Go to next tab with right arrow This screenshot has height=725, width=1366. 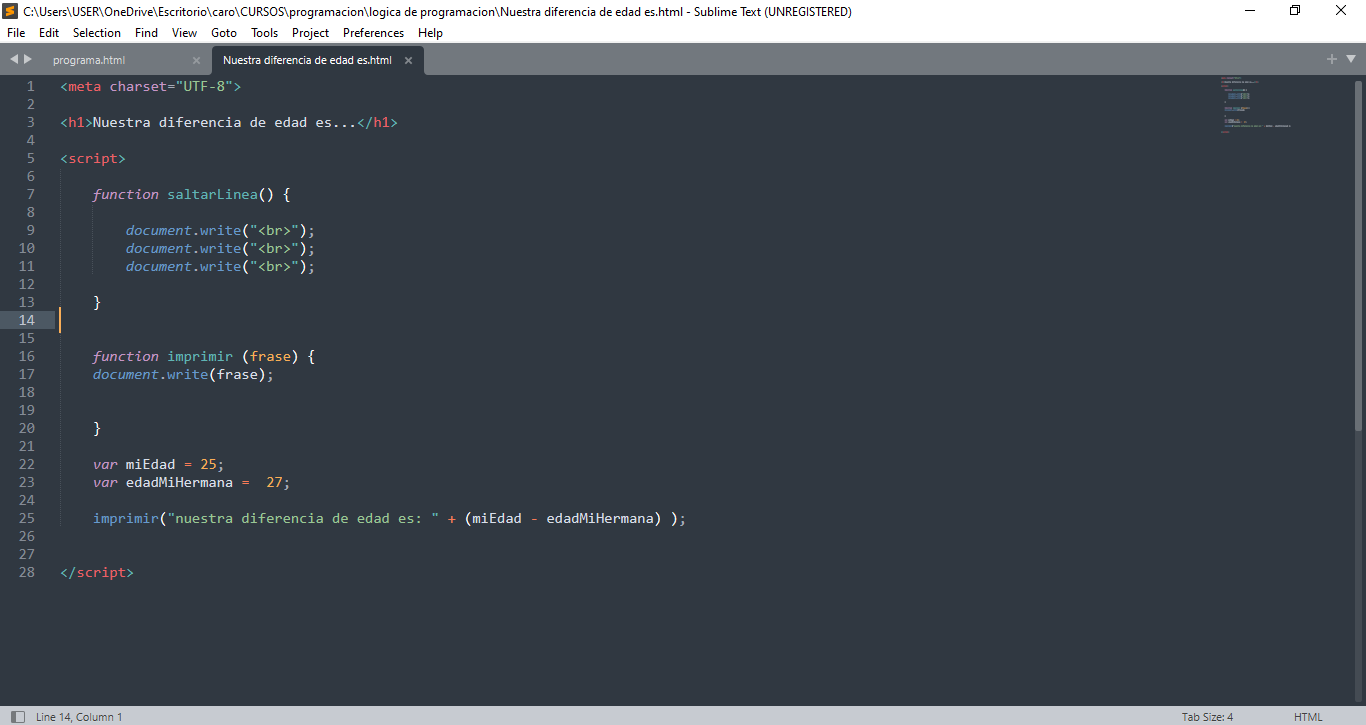(28, 60)
